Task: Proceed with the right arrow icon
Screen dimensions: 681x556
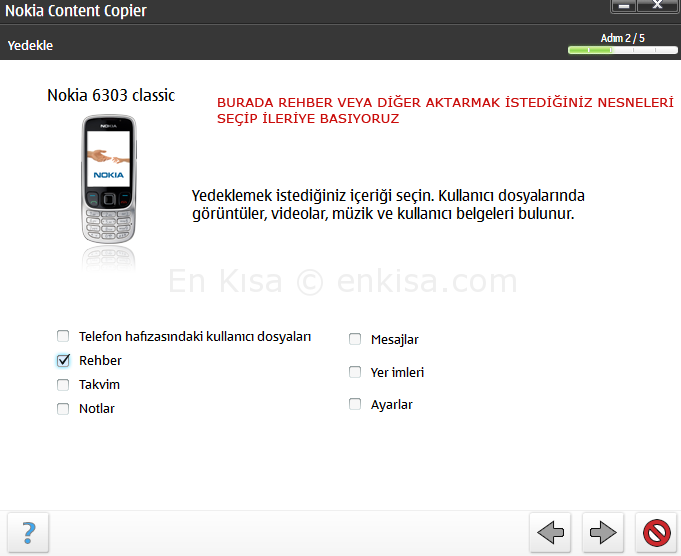Action: click(603, 533)
